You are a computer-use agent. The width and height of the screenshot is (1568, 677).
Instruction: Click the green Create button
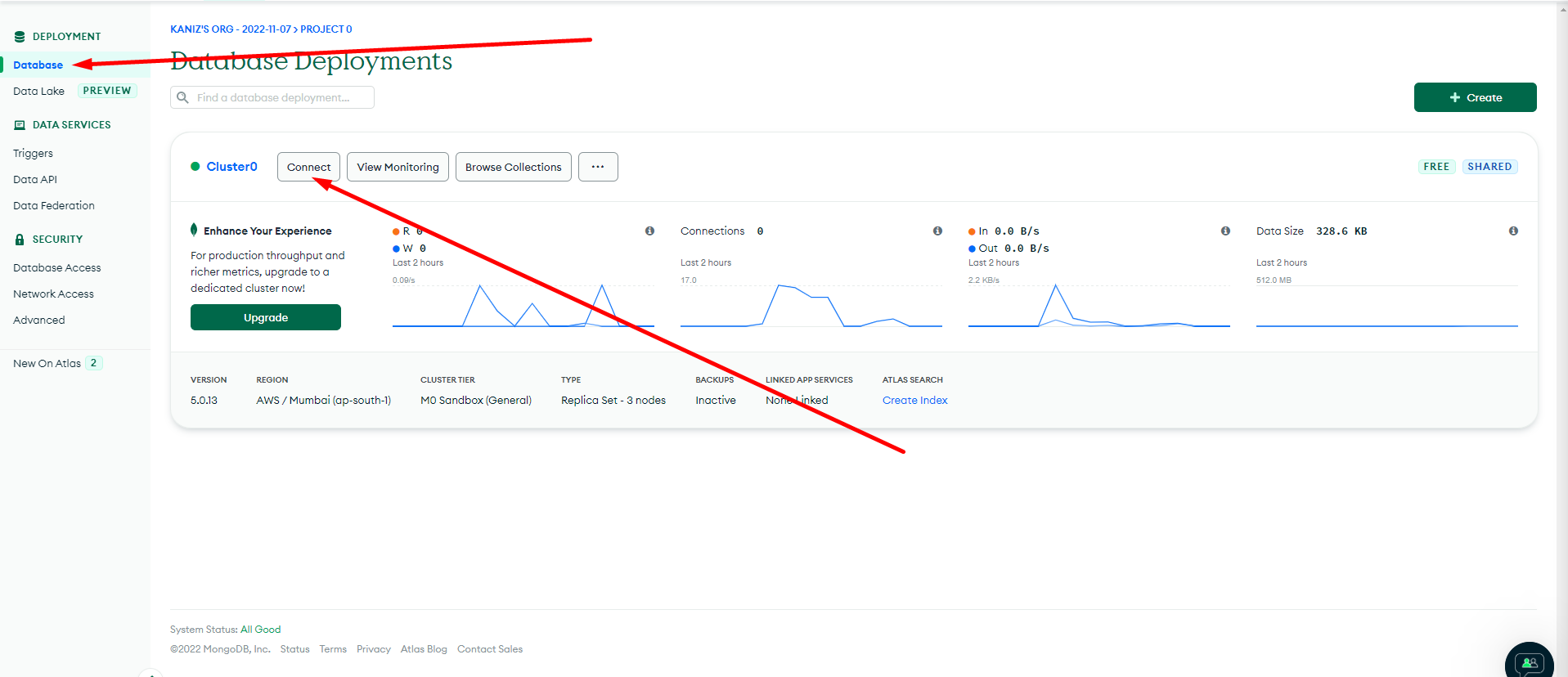click(1475, 97)
